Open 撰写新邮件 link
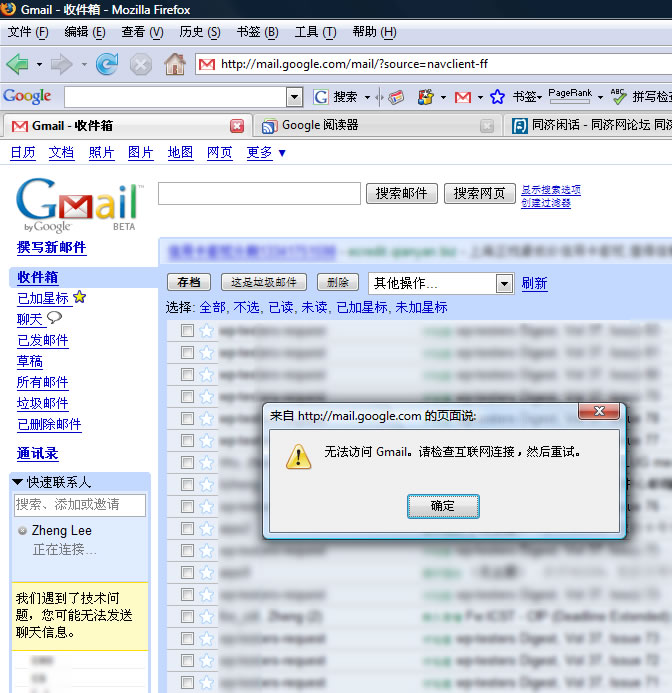Screen dimensions: 672x693 point(52,248)
